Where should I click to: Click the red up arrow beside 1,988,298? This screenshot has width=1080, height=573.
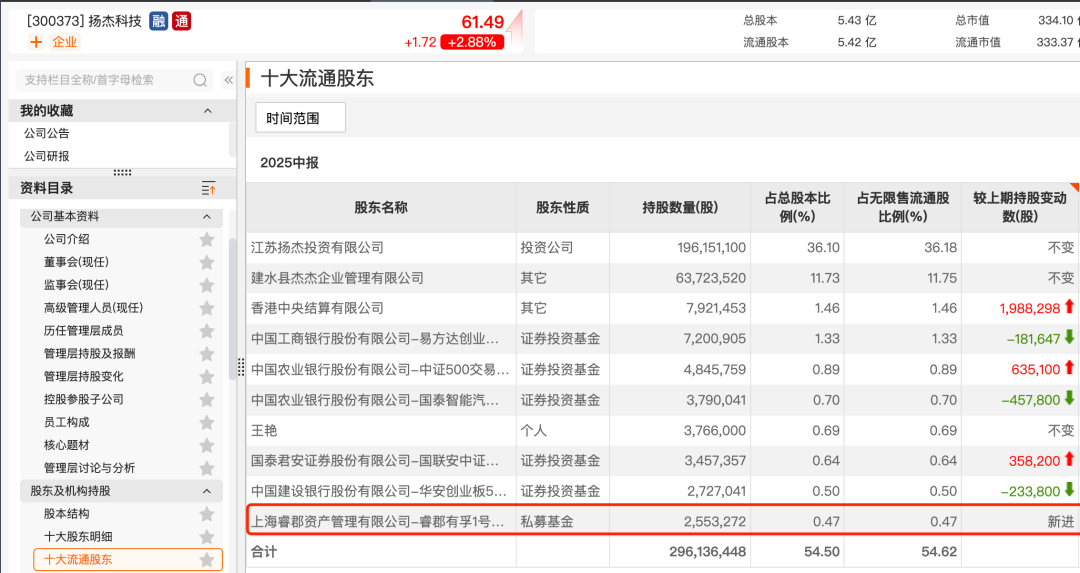coord(1069,307)
